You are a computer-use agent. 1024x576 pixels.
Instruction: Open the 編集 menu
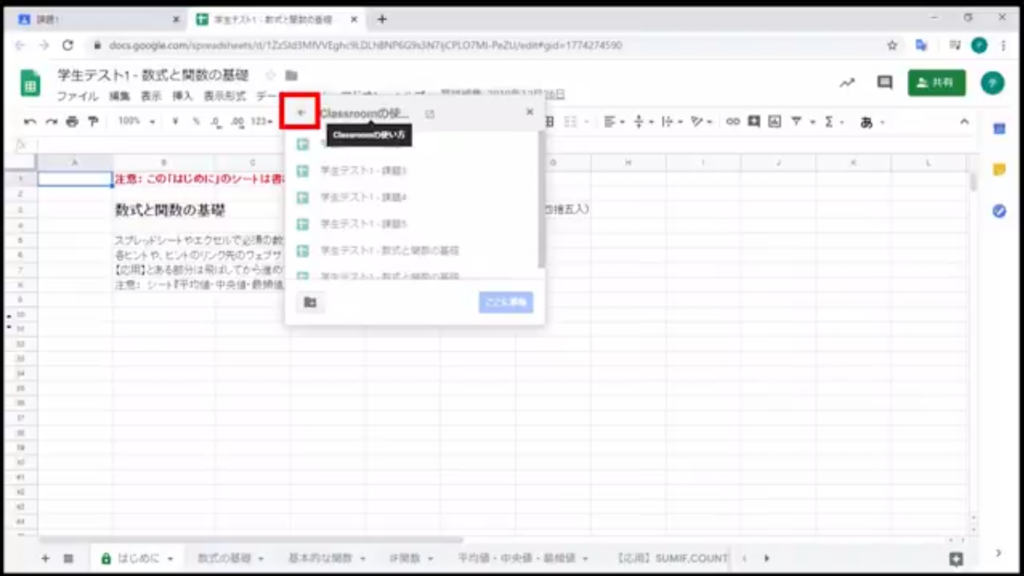(120, 96)
